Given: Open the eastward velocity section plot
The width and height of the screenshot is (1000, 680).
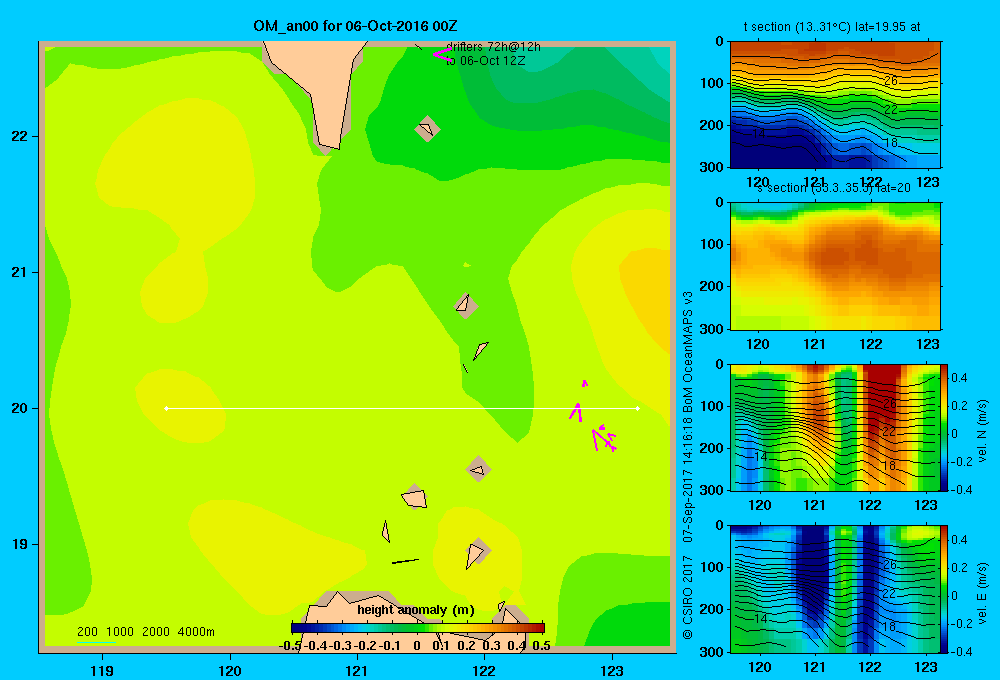Looking at the screenshot, I should [835, 589].
